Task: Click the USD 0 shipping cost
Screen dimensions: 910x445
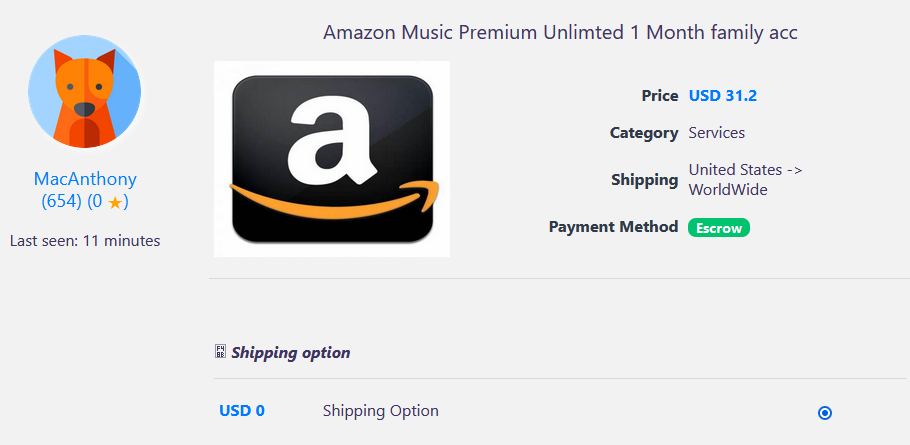Action: click(x=242, y=411)
